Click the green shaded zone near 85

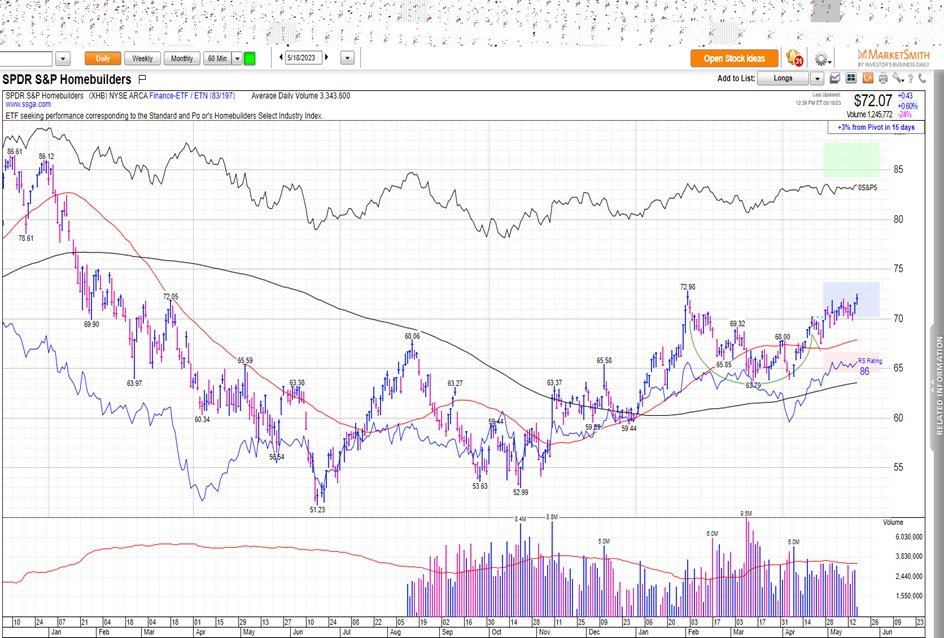pyautogui.click(x=851, y=160)
